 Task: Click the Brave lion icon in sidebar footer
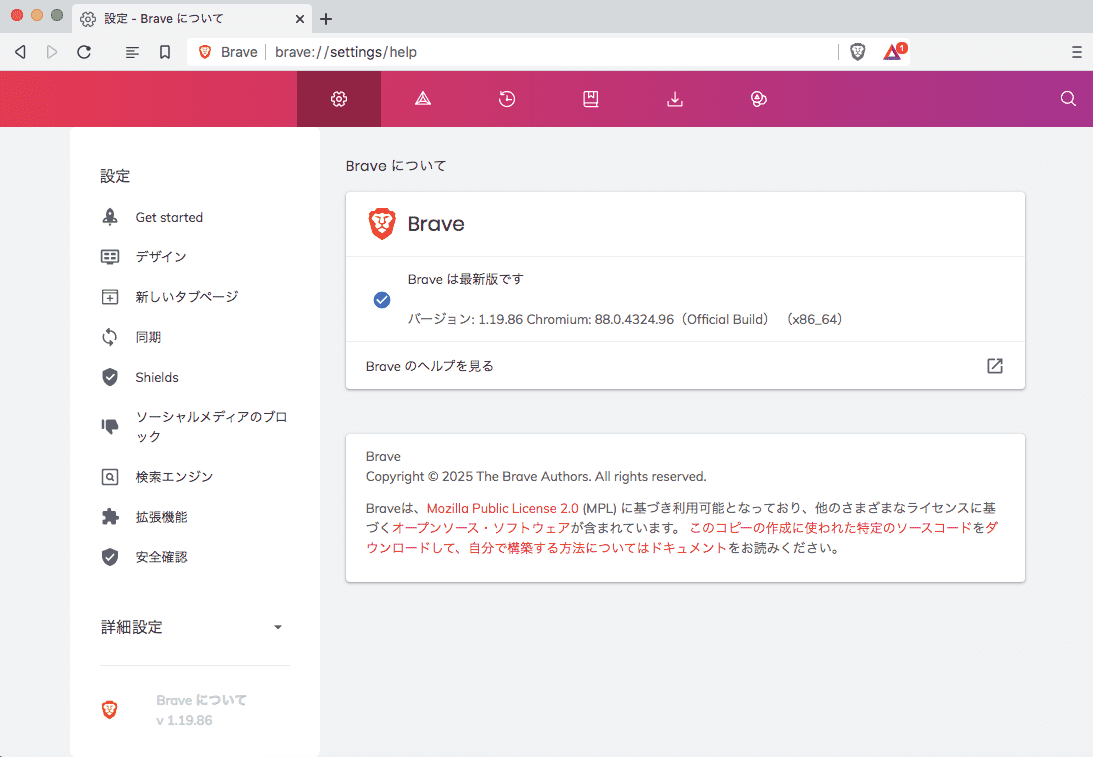[x=109, y=710]
